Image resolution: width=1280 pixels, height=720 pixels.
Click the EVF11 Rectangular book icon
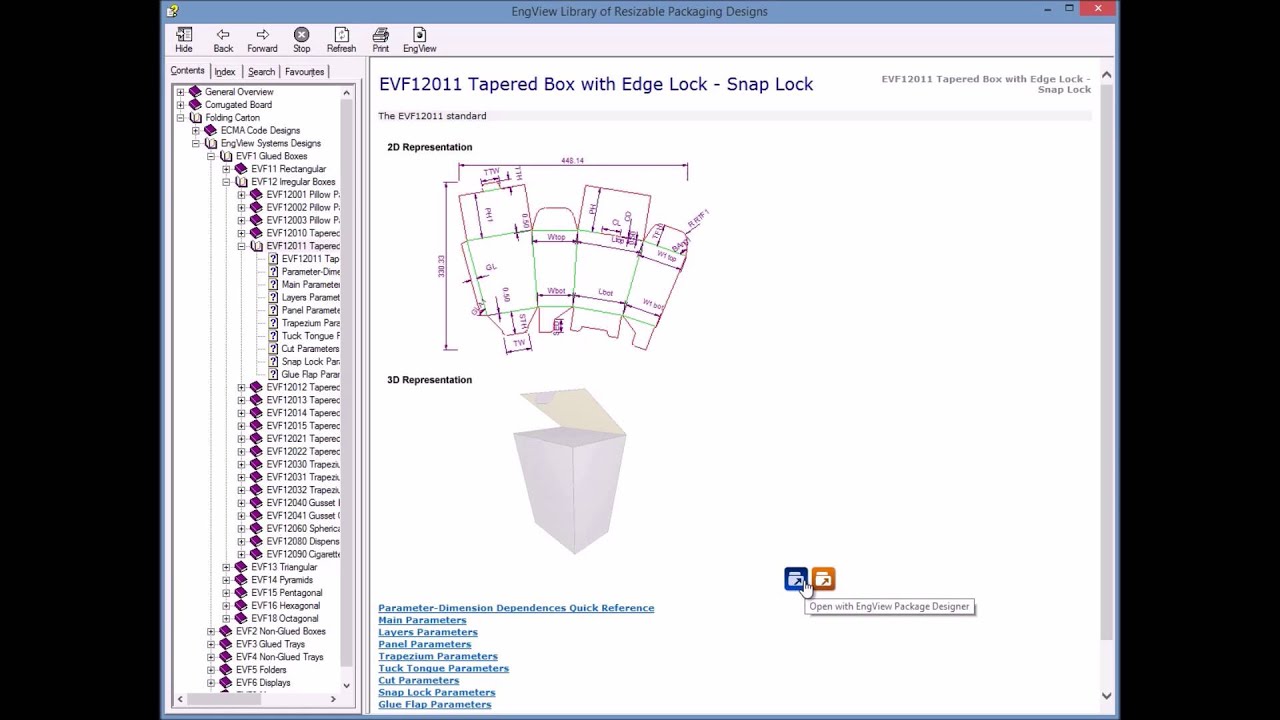point(241,169)
